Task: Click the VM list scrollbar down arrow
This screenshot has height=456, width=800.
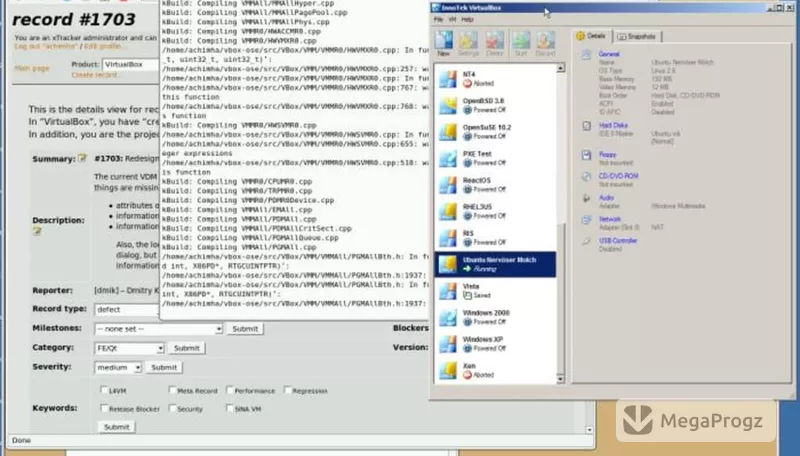Action: coord(561,379)
